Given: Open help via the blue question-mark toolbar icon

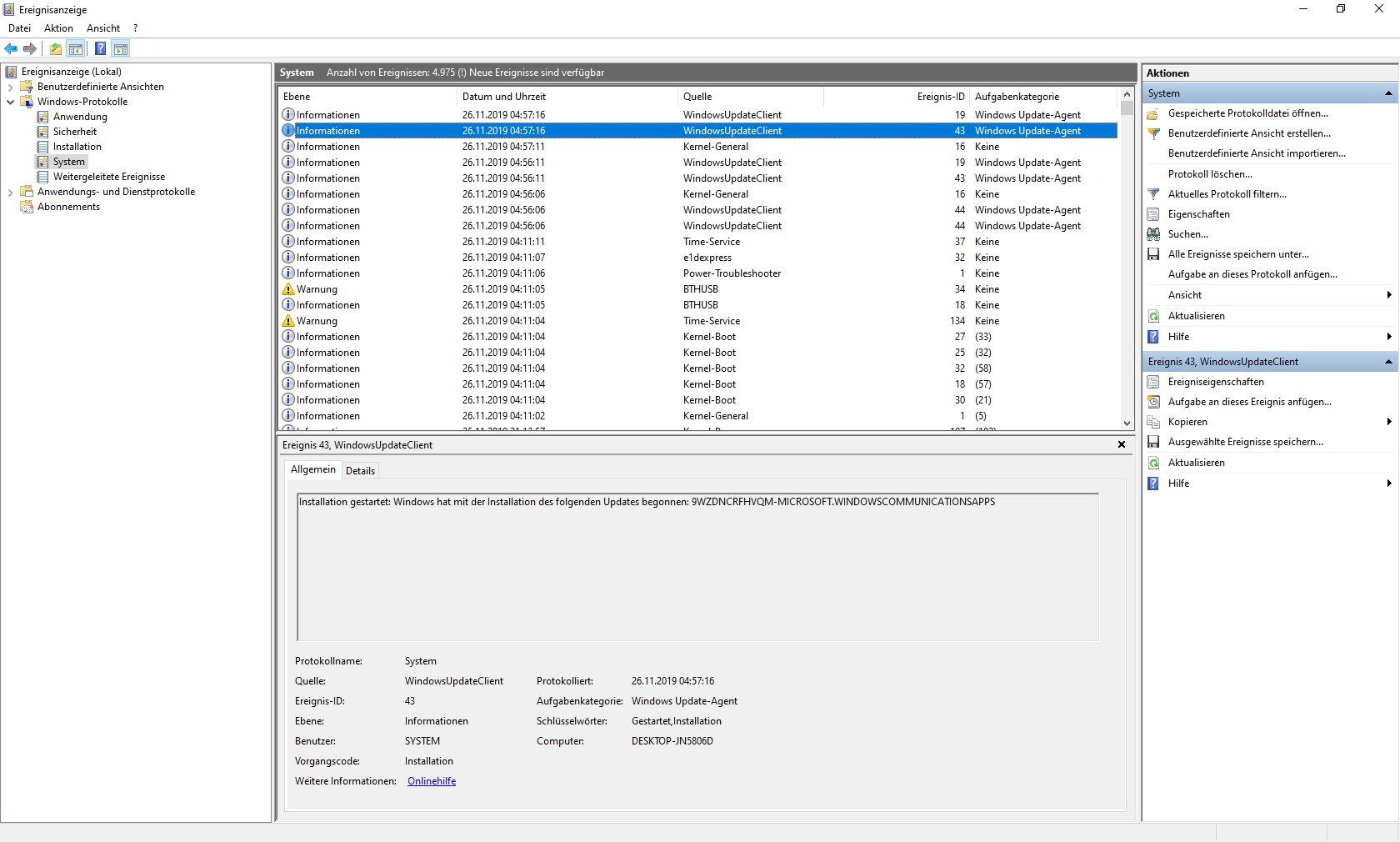Looking at the screenshot, I should (100, 49).
